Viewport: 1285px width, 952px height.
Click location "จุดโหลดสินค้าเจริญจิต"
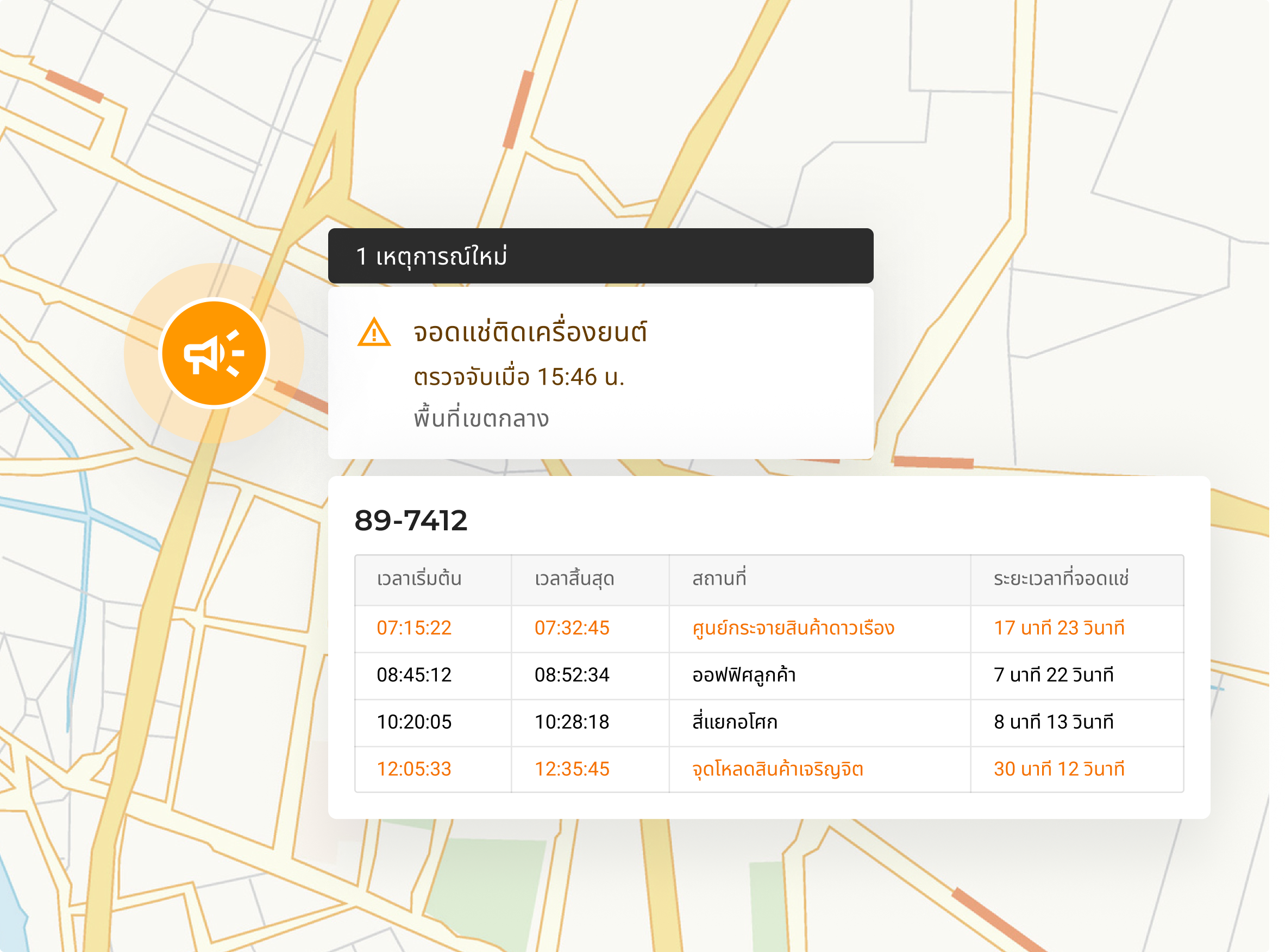coord(778,769)
